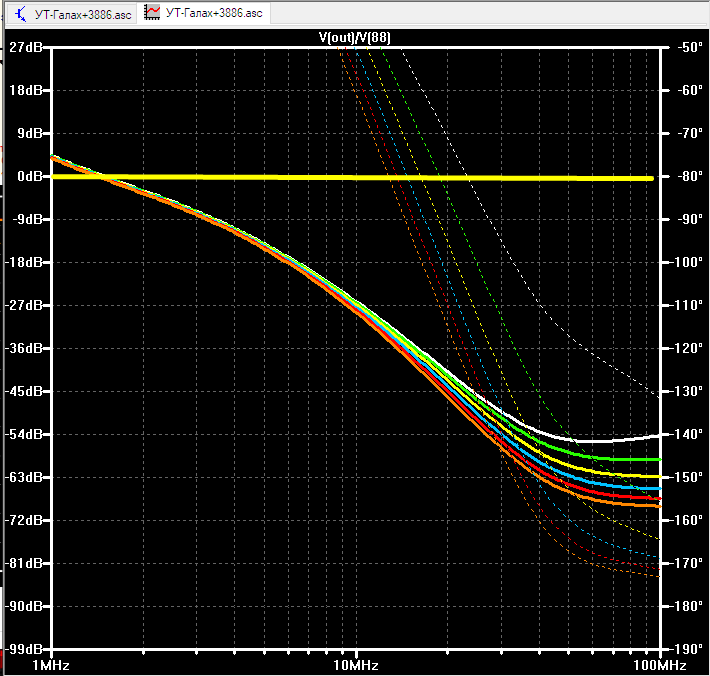This screenshot has height=676, width=710.
Task: Click the waveform icon on second tab
Action: [x=152, y=12]
